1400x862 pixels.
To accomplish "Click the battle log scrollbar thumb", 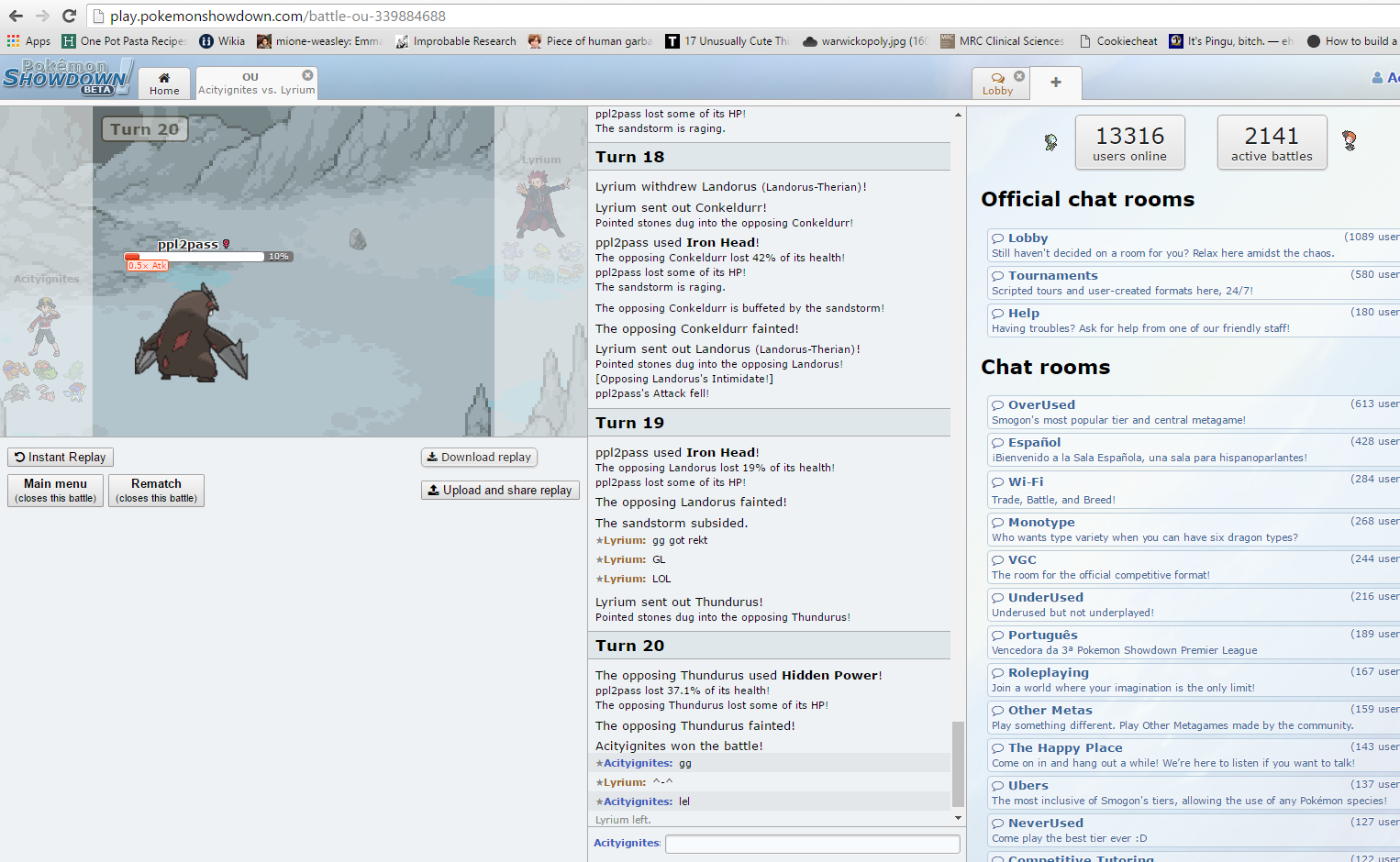I will coord(958,764).
